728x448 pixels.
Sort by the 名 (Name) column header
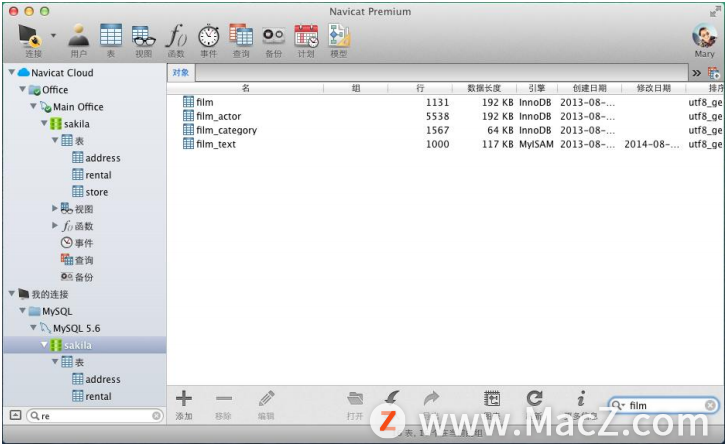[246, 88]
